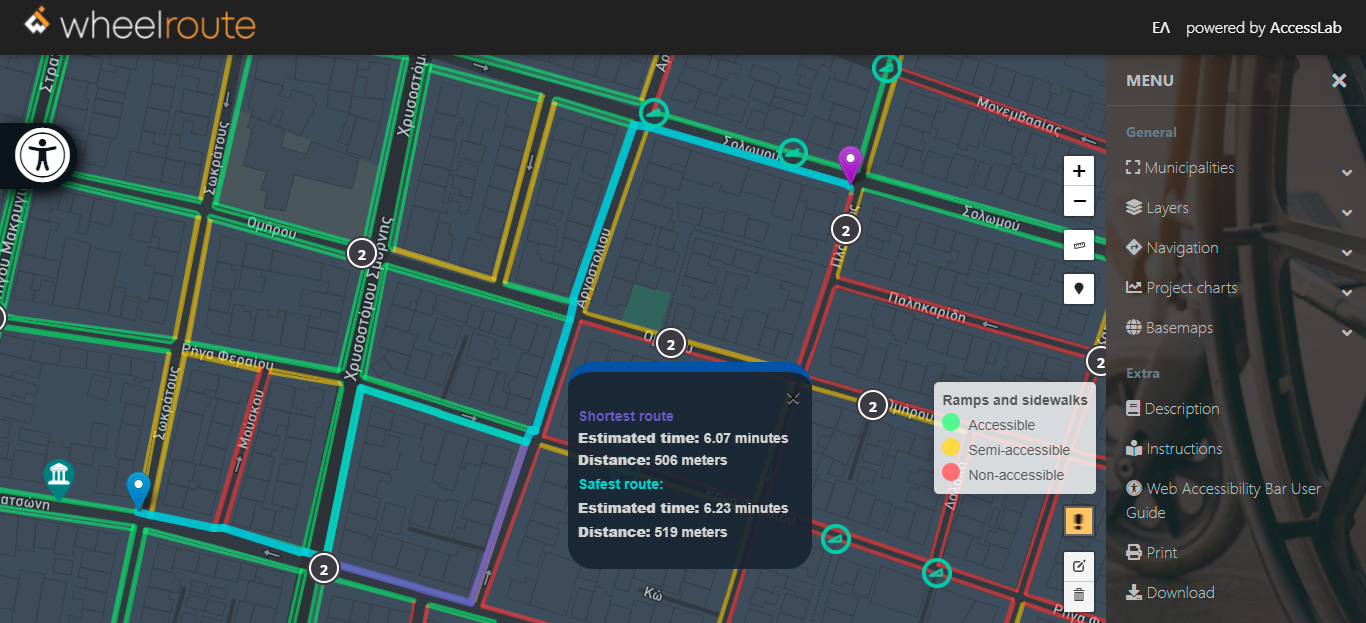Zoom in on the map
Image resolution: width=1366 pixels, height=623 pixels.
(1079, 171)
